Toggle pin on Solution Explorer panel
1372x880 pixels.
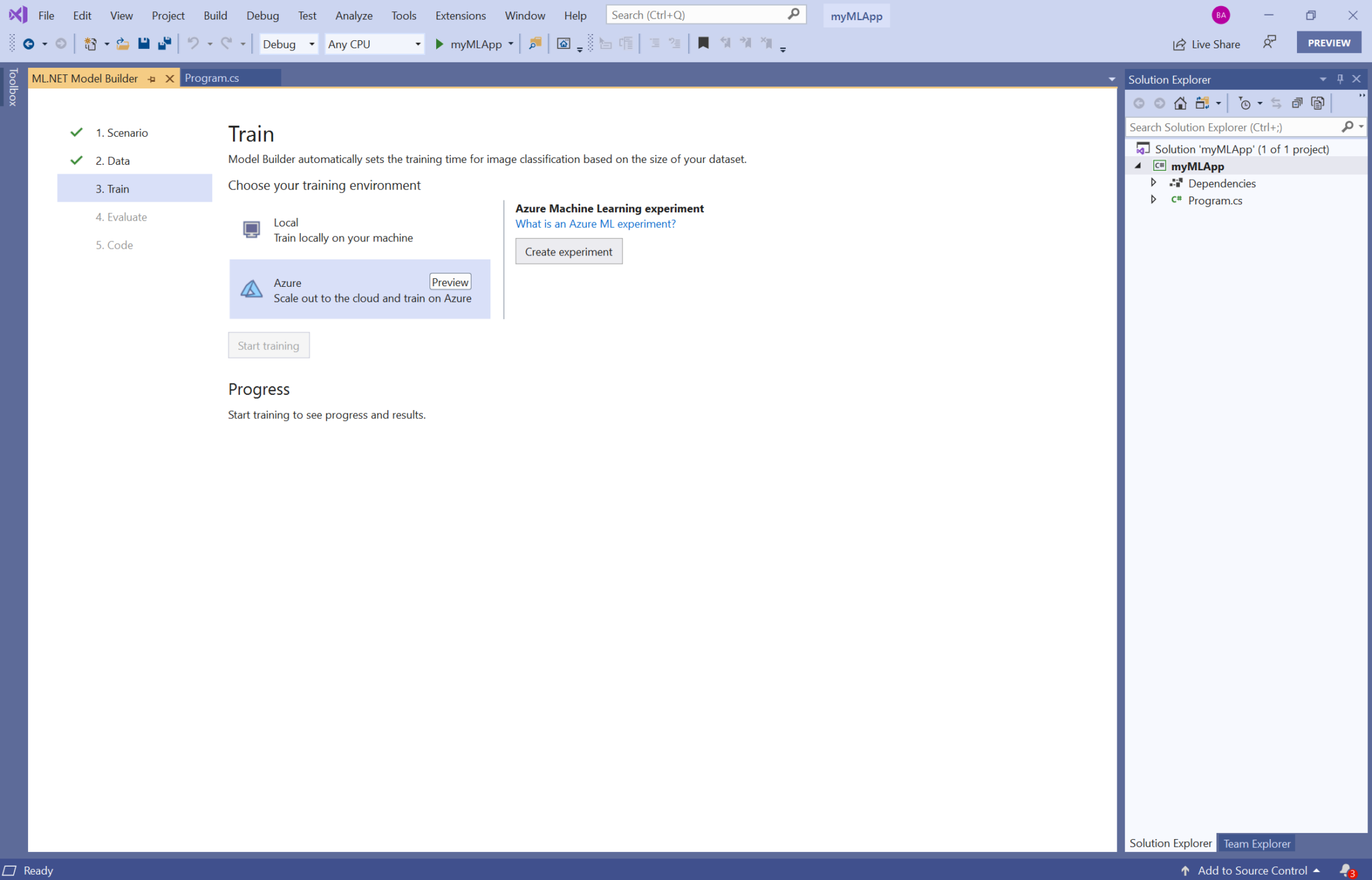click(1340, 79)
